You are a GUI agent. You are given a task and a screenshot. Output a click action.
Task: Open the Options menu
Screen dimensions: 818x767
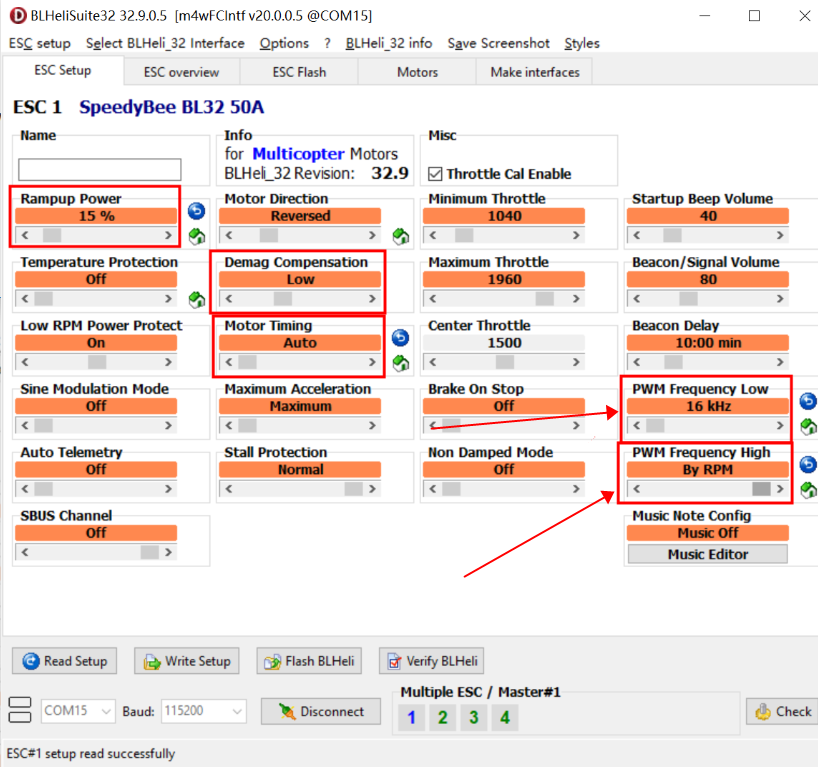pos(284,43)
